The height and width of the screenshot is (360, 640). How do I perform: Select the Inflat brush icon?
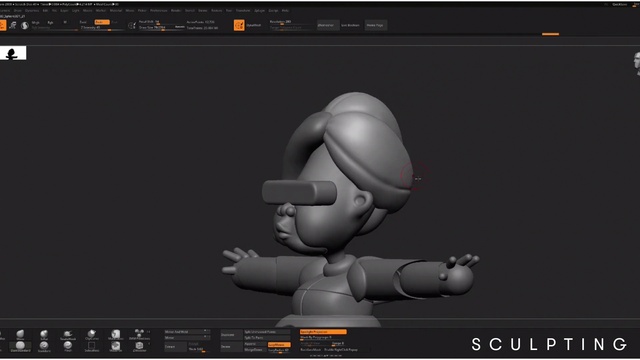[44, 336]
